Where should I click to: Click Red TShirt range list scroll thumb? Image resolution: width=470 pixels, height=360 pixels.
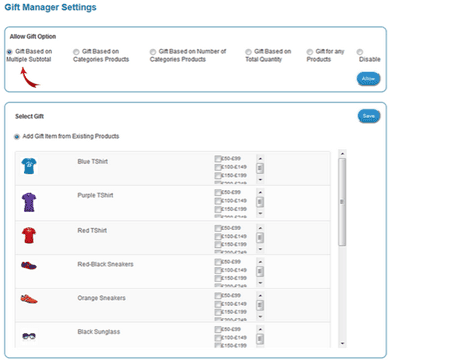click(260, 238)
